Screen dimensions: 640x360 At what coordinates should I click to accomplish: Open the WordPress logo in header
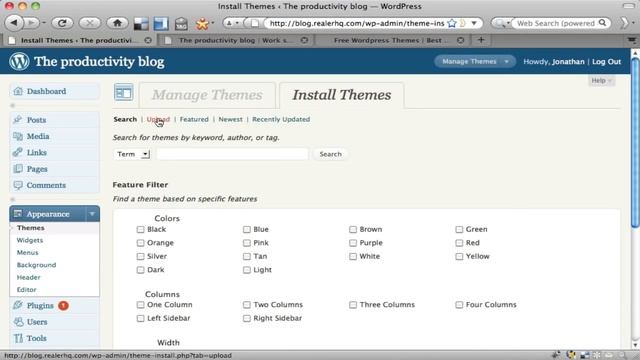[19, 61]
